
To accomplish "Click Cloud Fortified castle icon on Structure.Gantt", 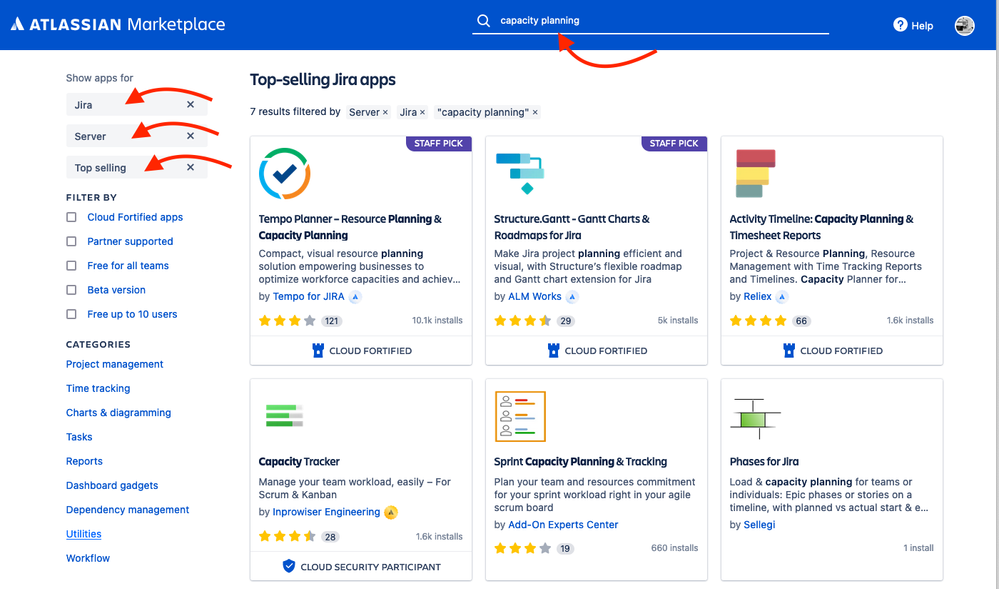I will click(553, 350).
